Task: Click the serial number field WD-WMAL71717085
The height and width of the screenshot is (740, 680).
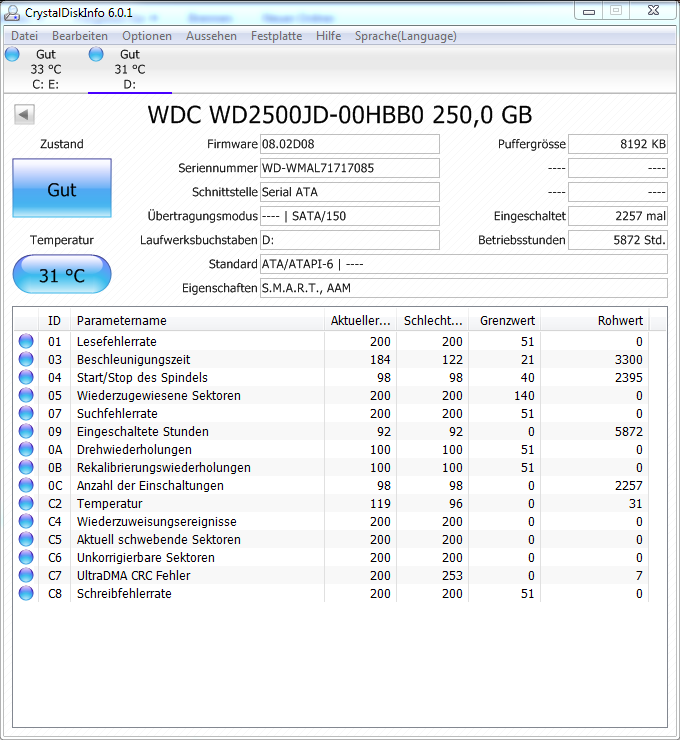Action: (350, 168)
